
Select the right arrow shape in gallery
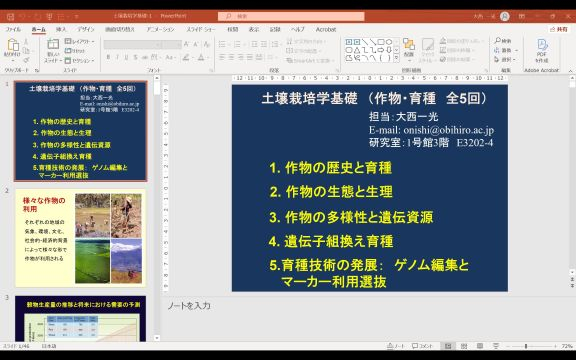(381, 50)
